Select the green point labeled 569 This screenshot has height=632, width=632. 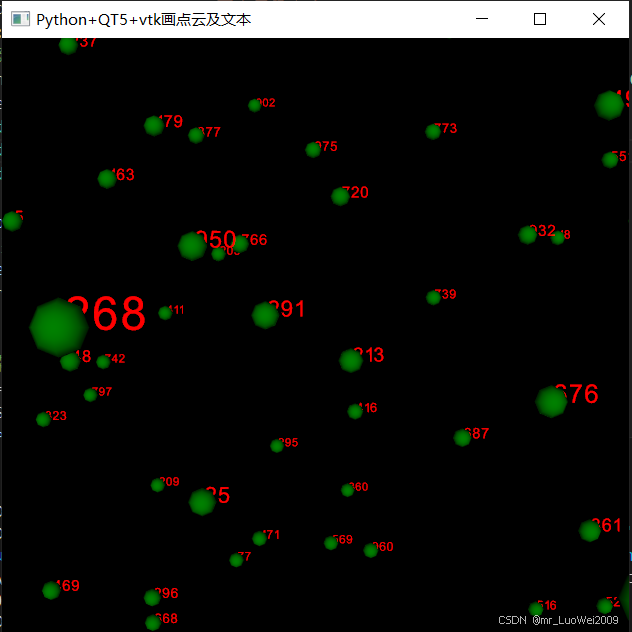pos(331,543)
